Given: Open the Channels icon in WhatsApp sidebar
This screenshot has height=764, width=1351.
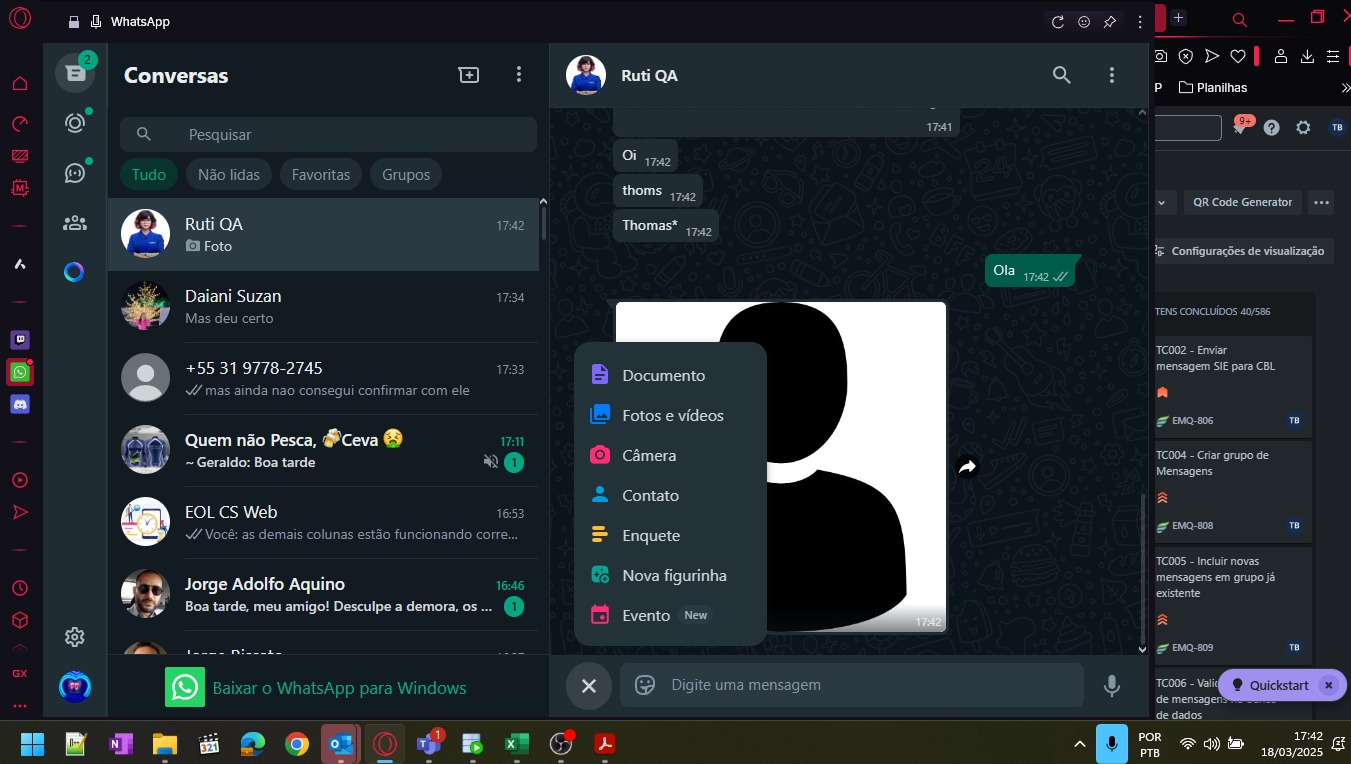Looking at the screenshot, I should (75, 173).
